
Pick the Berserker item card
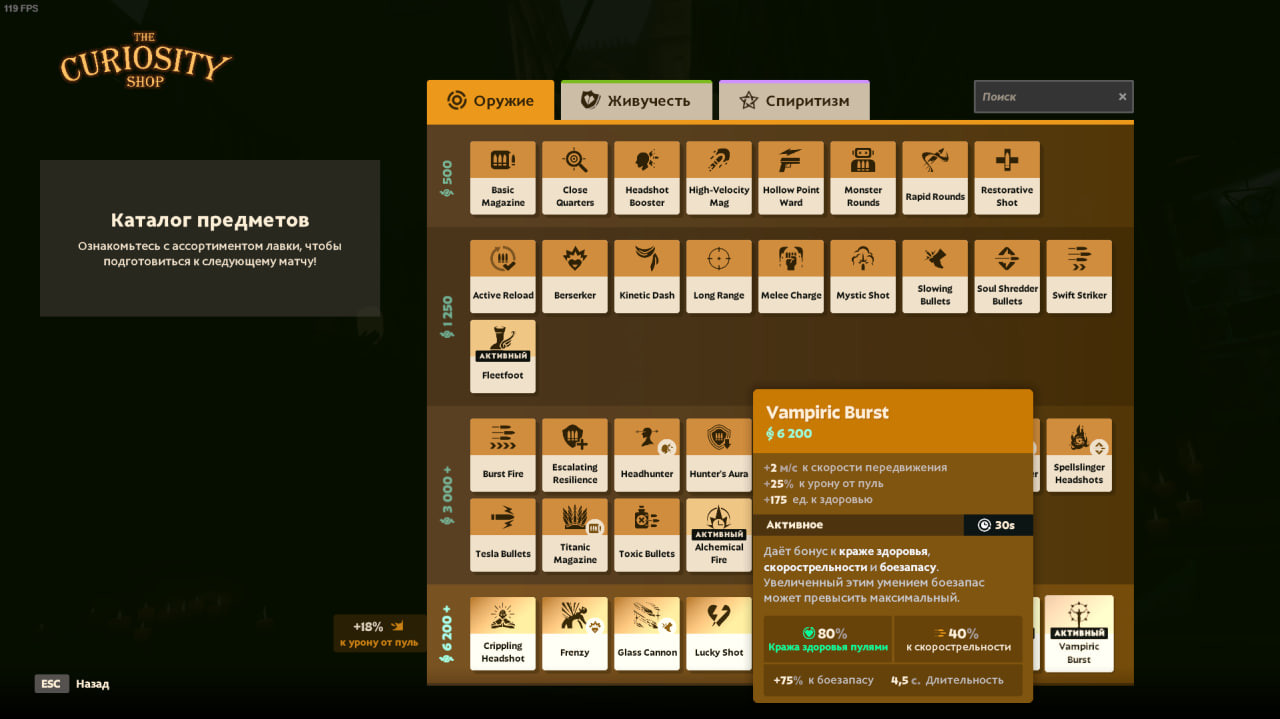coord(575,276)
